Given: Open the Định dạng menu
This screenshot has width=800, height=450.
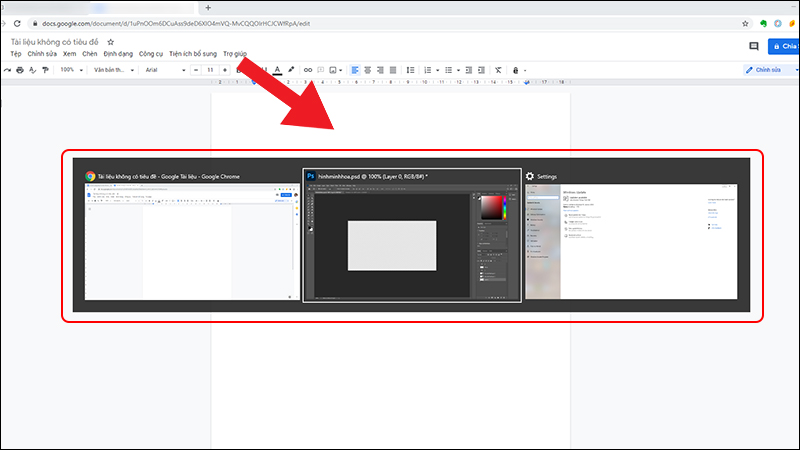Looking at the screenshot, I should click(x=116, y=53).
